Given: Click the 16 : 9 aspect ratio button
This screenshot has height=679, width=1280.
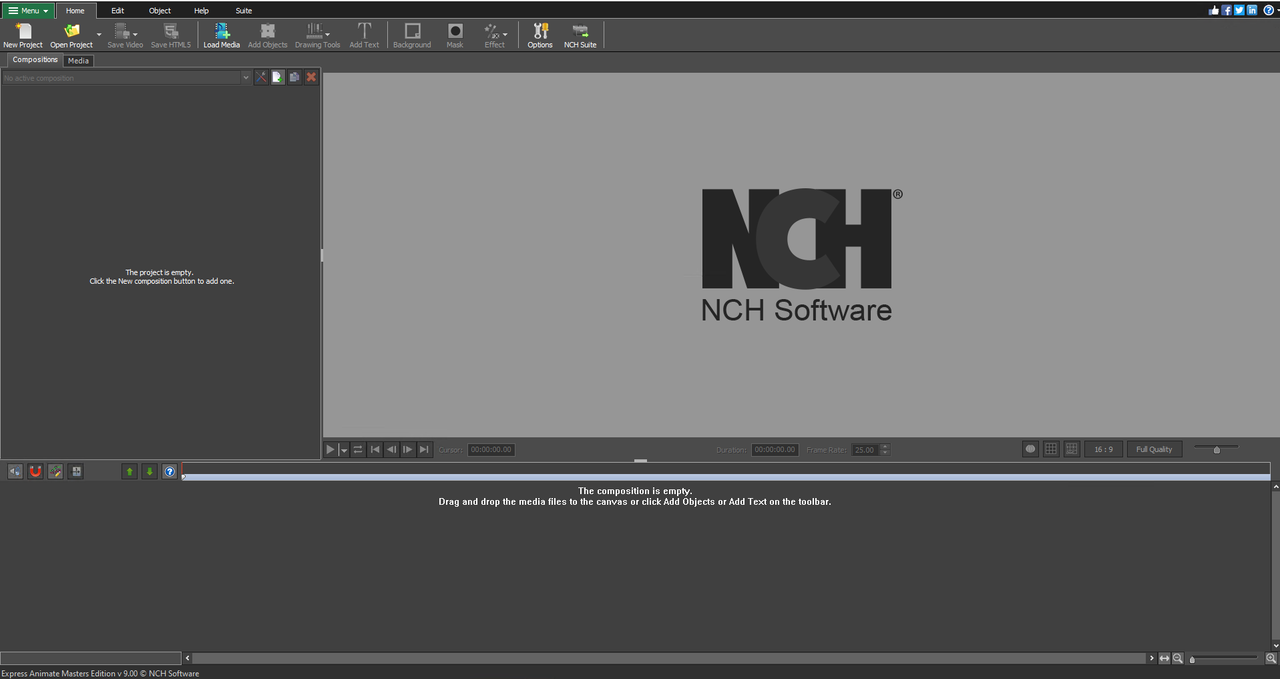Looking at the screenshot, I should click(1103, 450).
